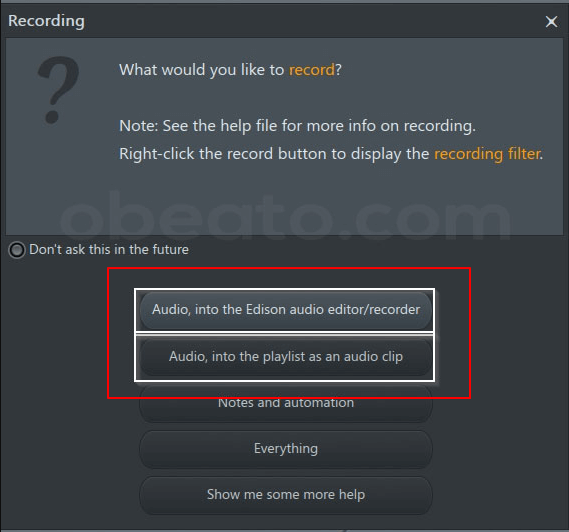This screenshot has height=532, width=569.
Task: Select the Everything recording option
Action: point(286,449)
